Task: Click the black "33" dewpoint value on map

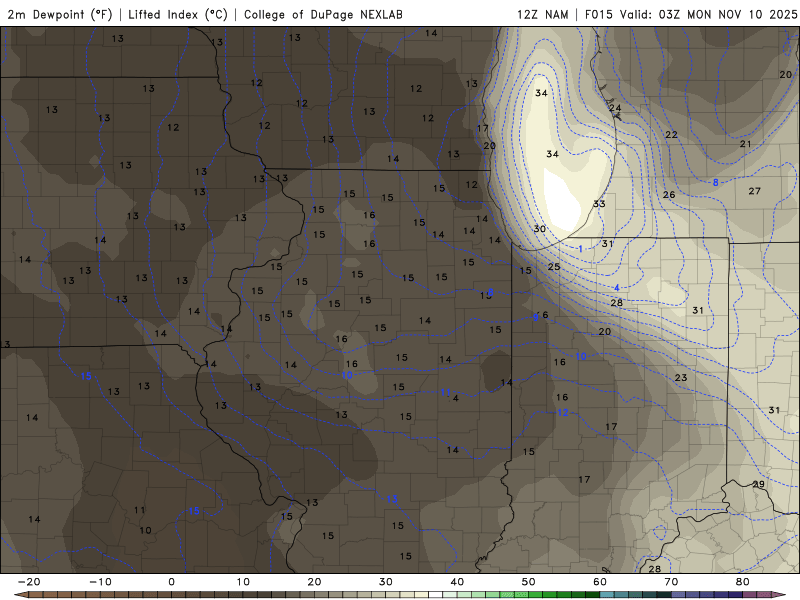Action: coord(599,204)
